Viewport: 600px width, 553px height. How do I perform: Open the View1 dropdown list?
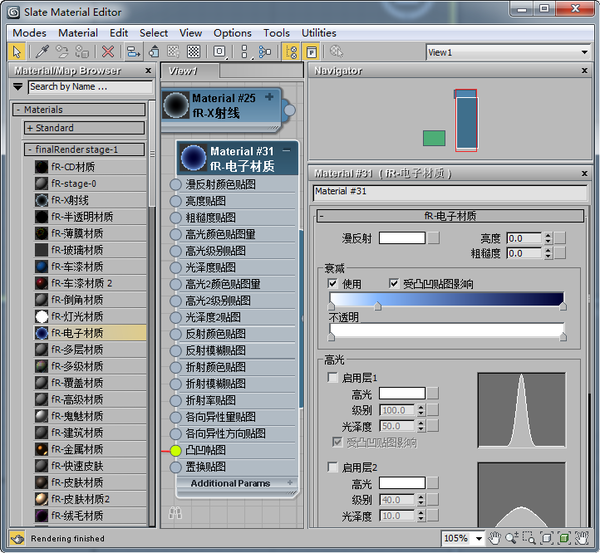coord(584,52)
